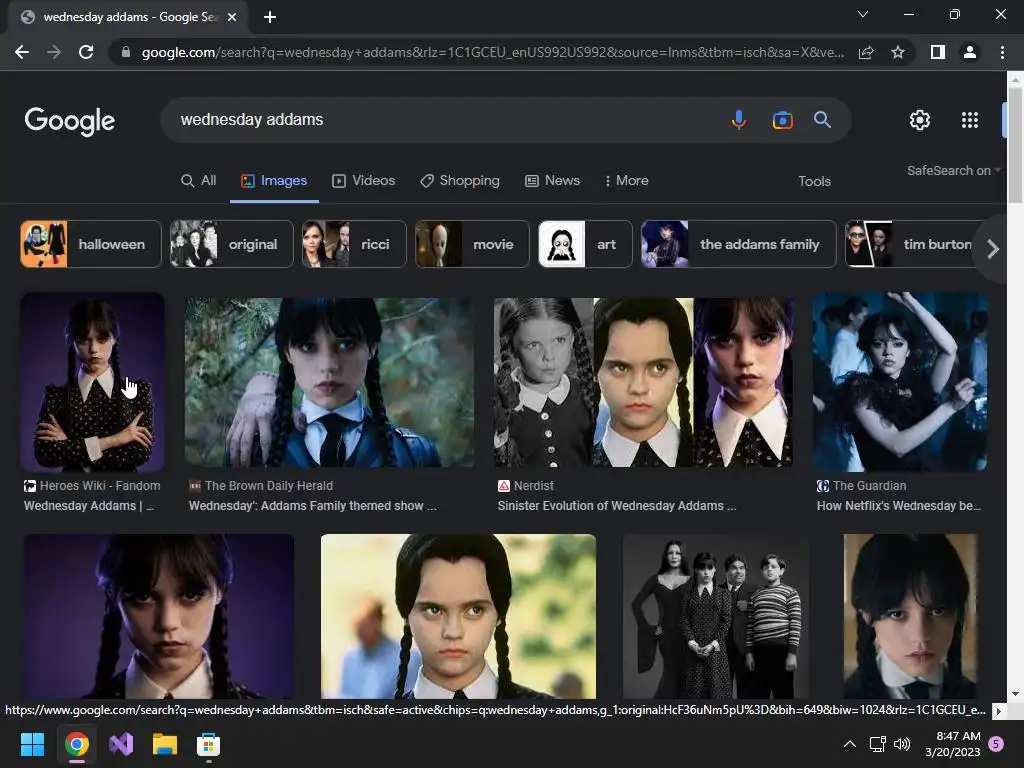Click 'How Netflix's Wednesday be...' title
Viewport: 1024px width, 768px height.
(899, 506)
